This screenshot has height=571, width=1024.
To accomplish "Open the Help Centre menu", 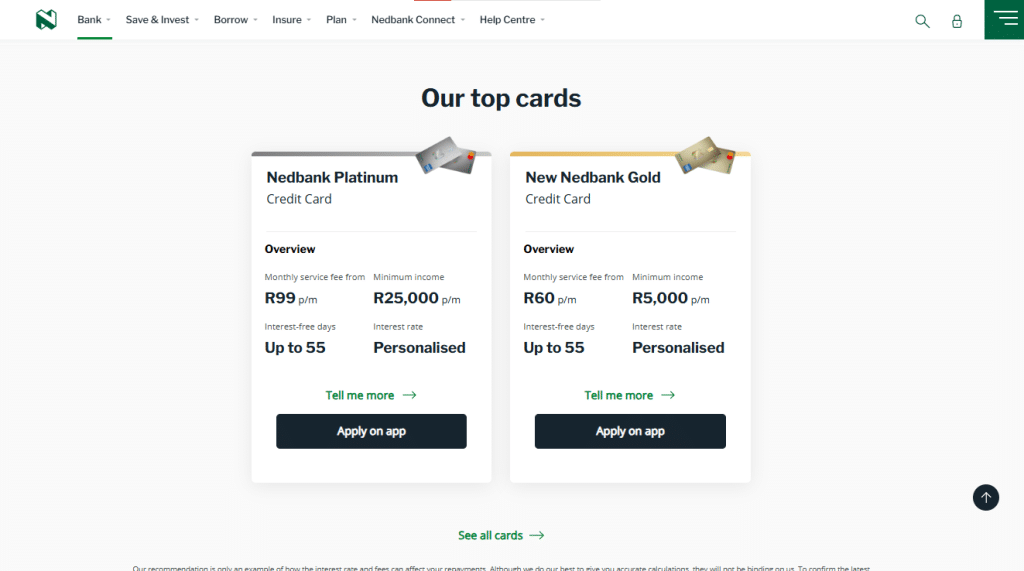I will point(512,20).
